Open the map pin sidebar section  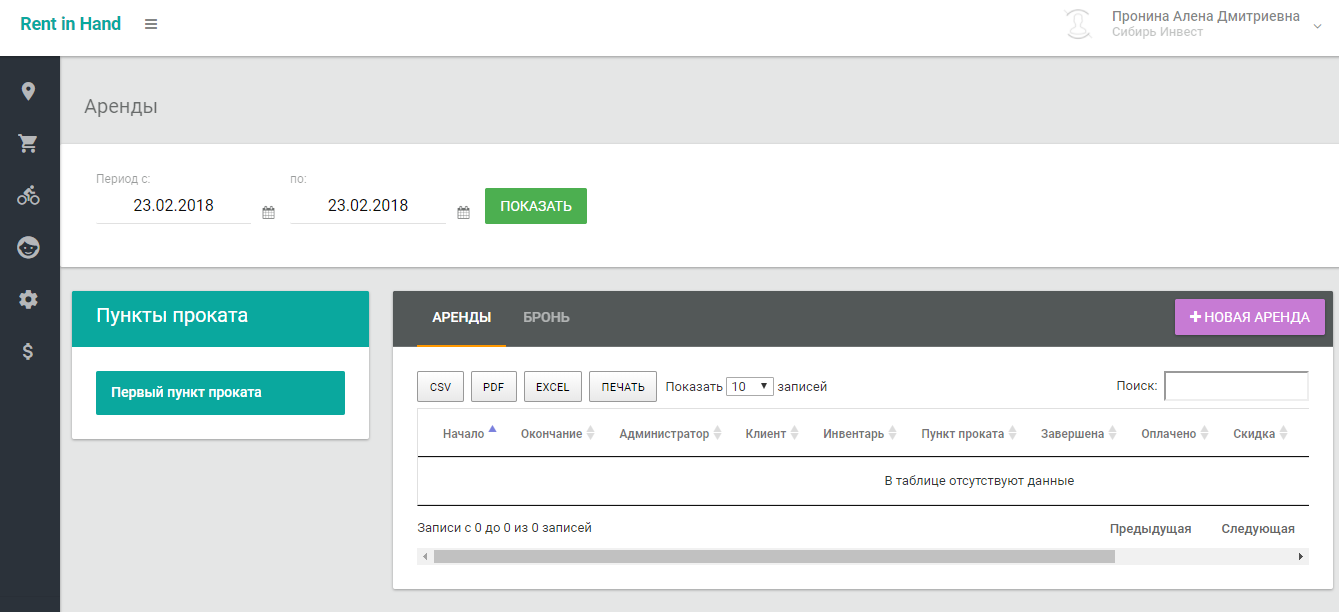point(29,92)
